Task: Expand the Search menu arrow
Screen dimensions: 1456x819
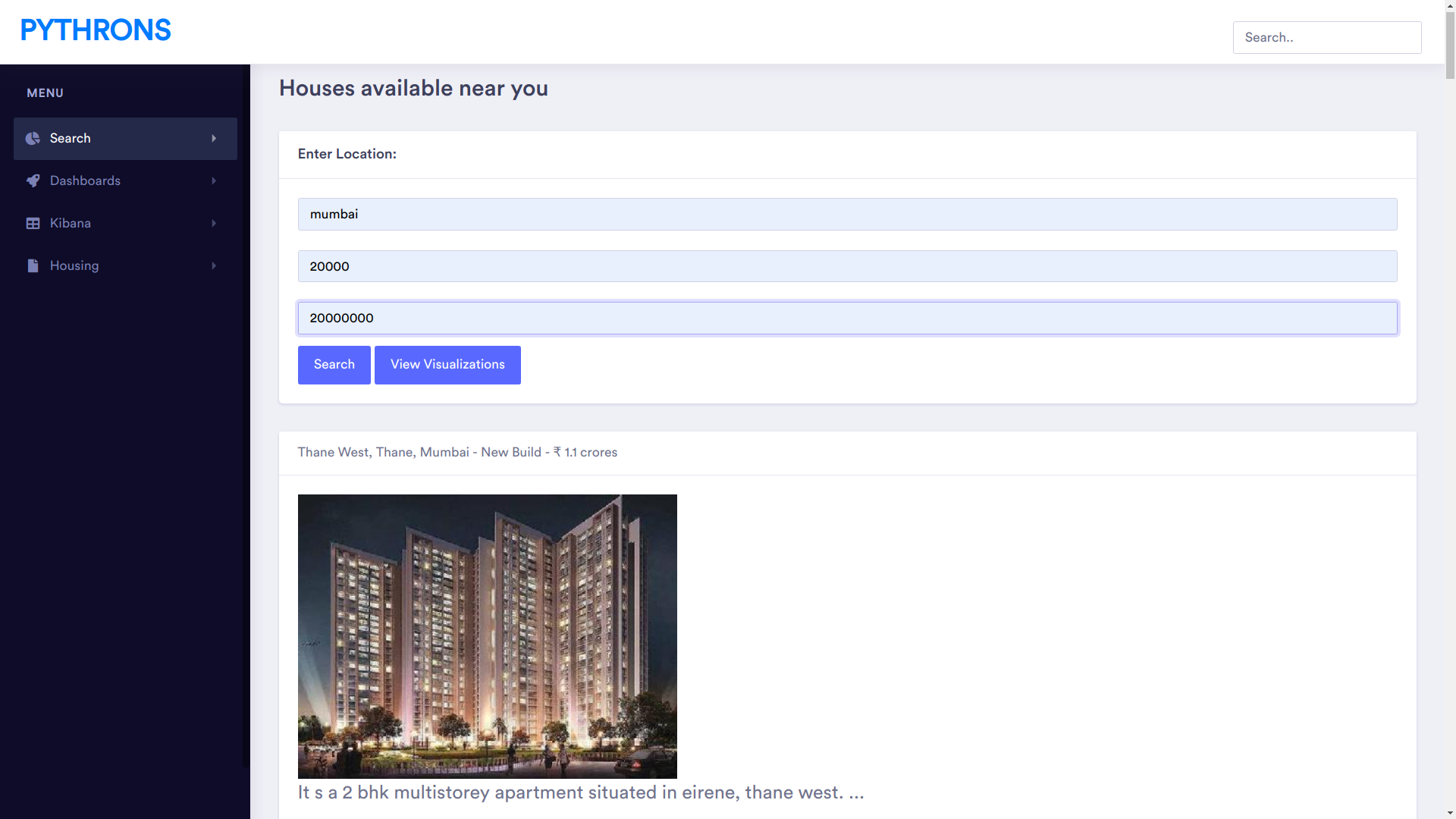Action: pyautogui.click(x=214, y=138)
